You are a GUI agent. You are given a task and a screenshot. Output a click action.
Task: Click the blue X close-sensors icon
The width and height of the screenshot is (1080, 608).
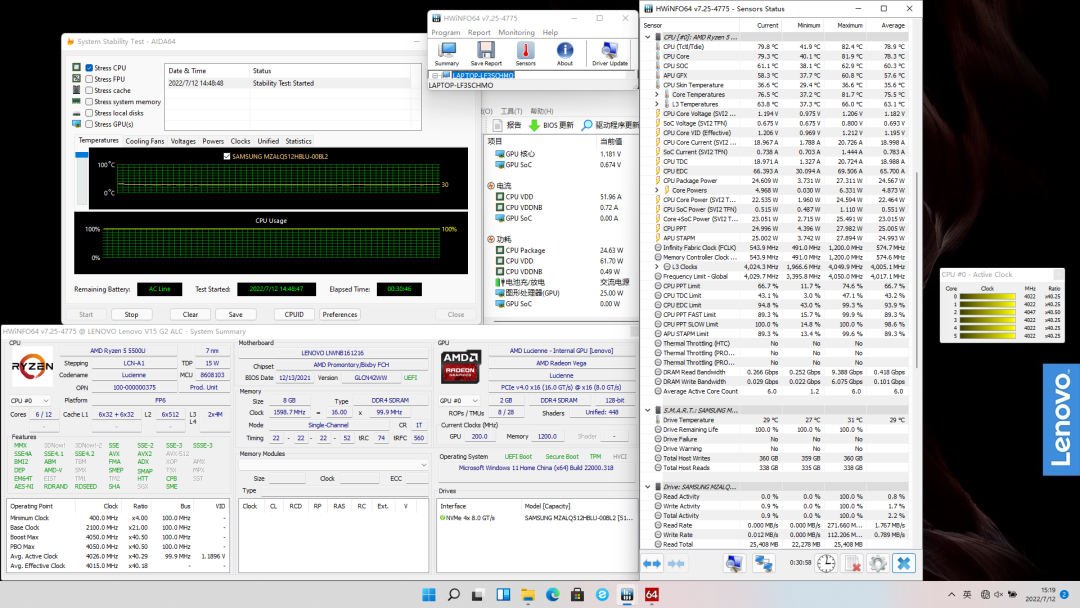point(903,564)
